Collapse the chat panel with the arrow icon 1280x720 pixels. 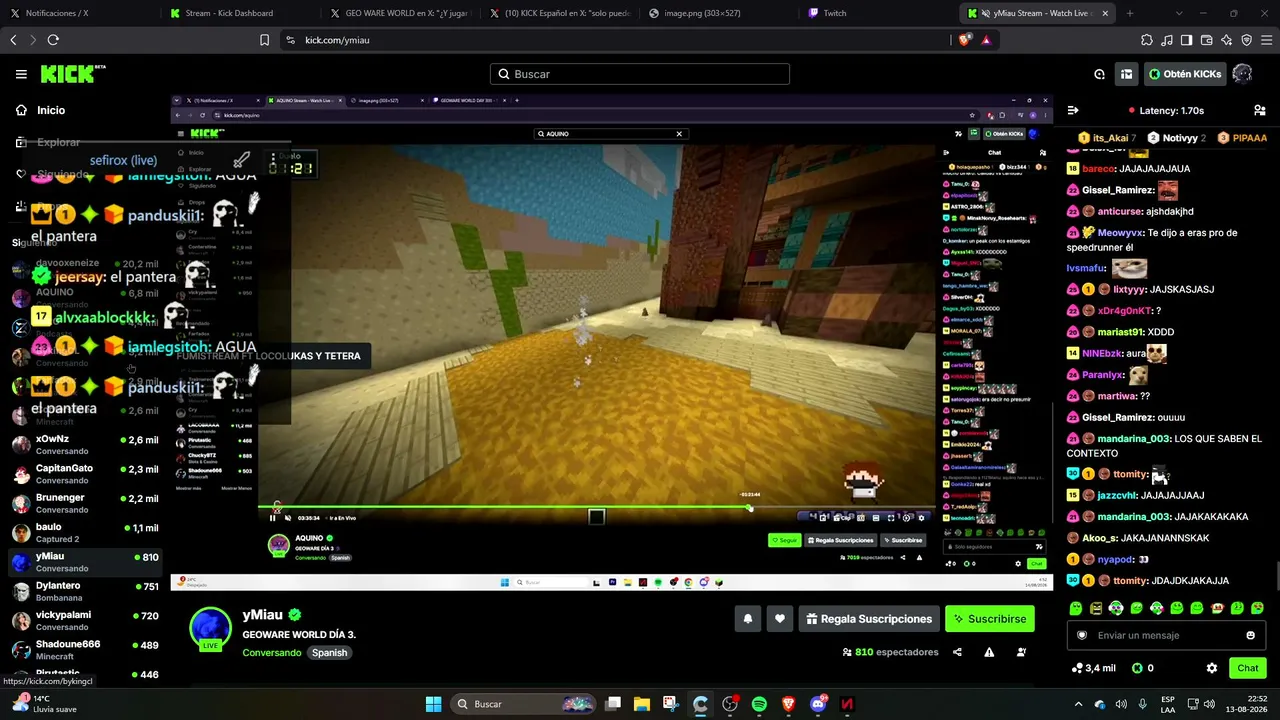1073,111
